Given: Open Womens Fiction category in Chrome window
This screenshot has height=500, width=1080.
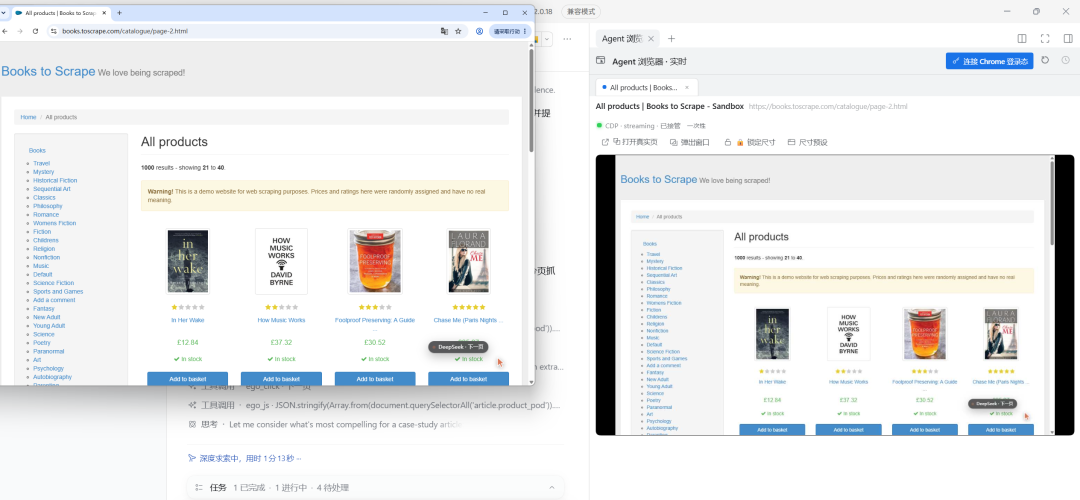Looking at the screenshot, I should click(54, 223).
